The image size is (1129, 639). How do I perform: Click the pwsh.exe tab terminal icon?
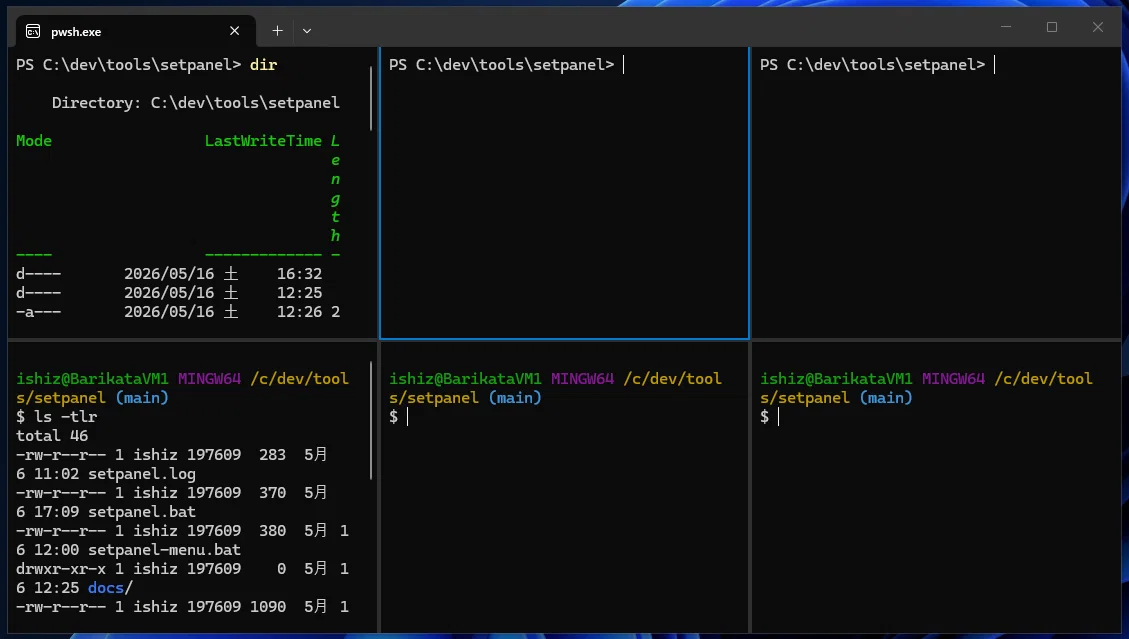[33, 31]
